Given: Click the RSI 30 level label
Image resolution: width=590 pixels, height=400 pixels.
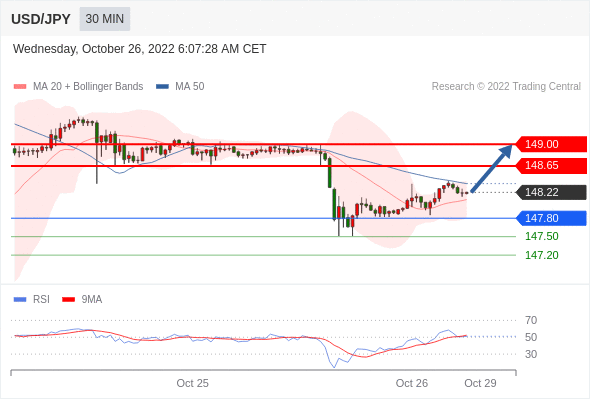Looking at the screenshot, I should 531,354.
